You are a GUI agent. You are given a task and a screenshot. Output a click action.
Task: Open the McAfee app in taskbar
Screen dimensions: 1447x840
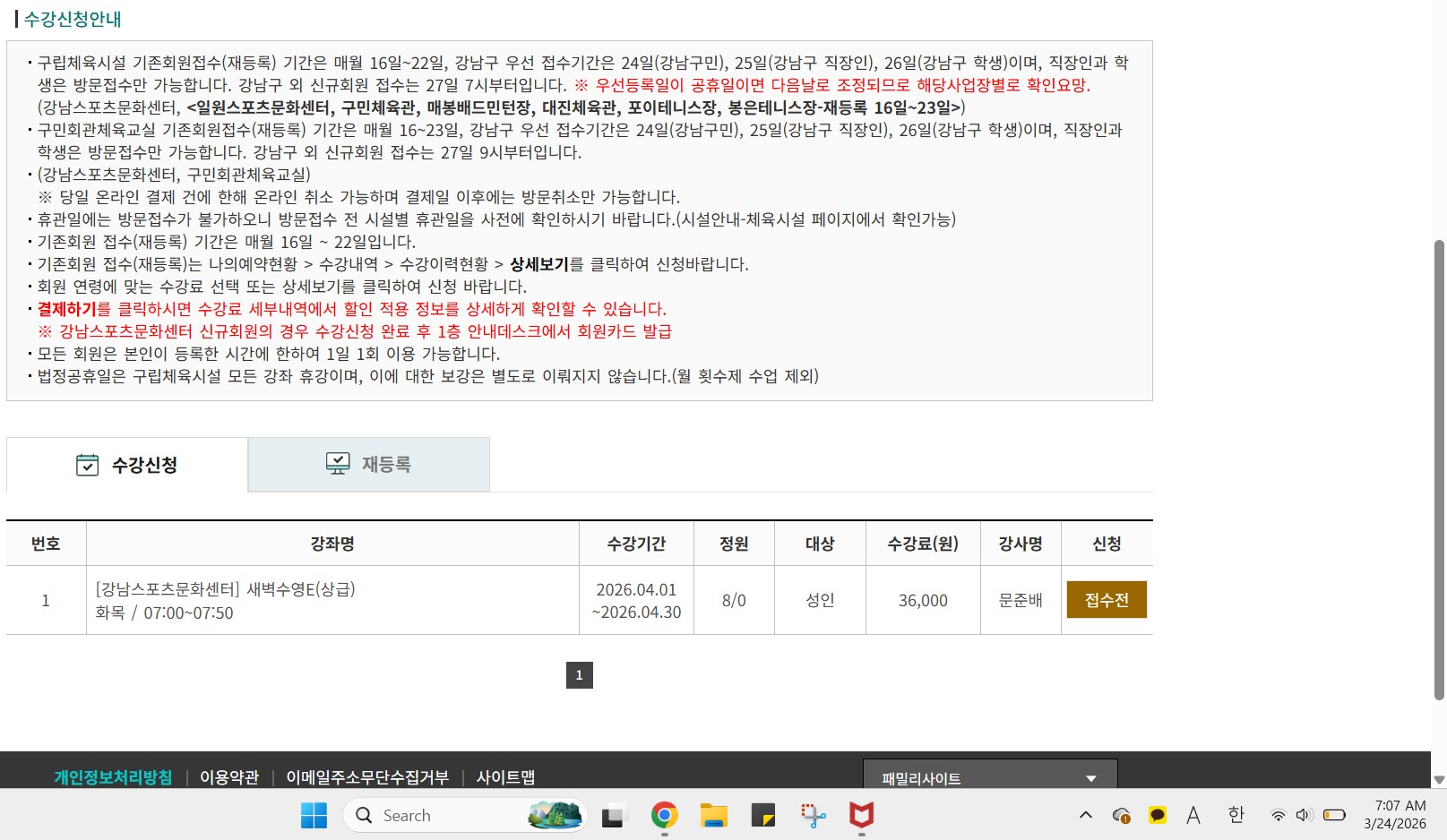861,815
